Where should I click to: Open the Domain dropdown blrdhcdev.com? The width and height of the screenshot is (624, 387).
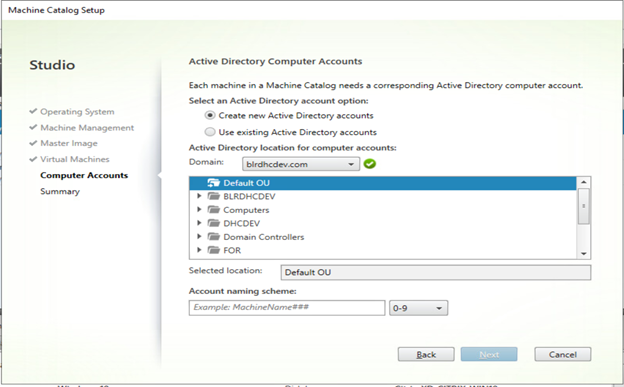pos(301,164)
